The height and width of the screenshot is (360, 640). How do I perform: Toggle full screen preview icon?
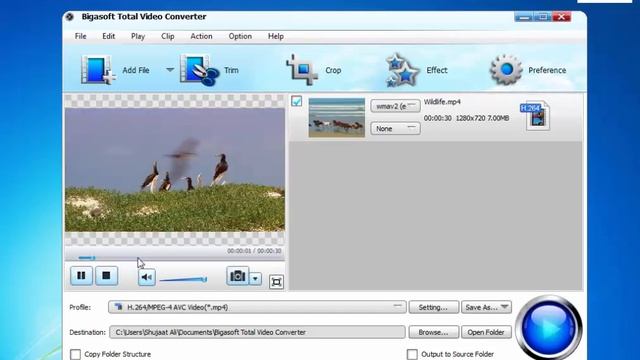(x=276, y=282)
